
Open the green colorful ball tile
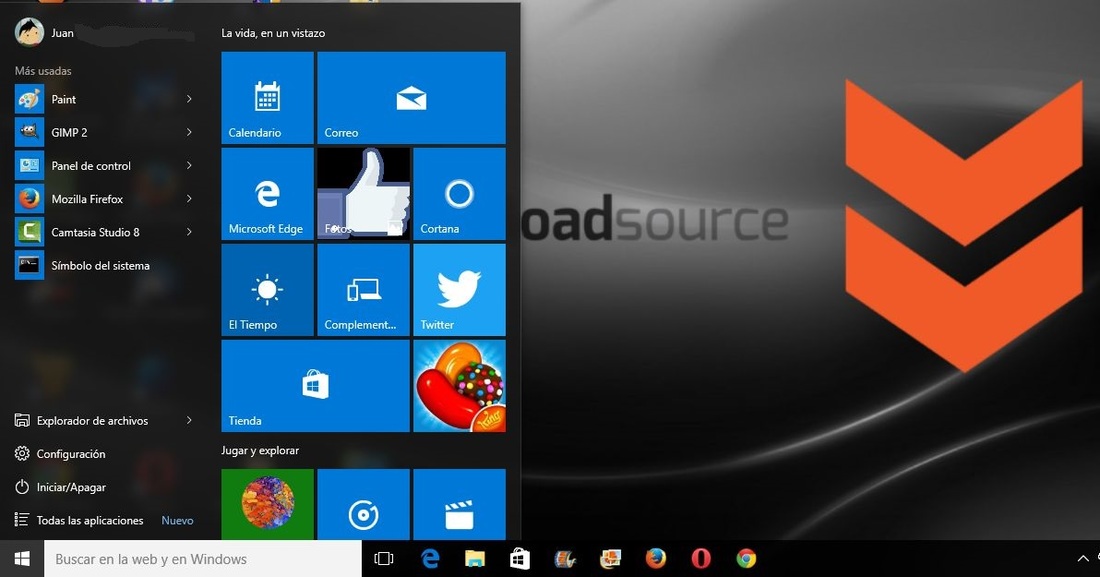pyautogui.click(x=267, y=504)
